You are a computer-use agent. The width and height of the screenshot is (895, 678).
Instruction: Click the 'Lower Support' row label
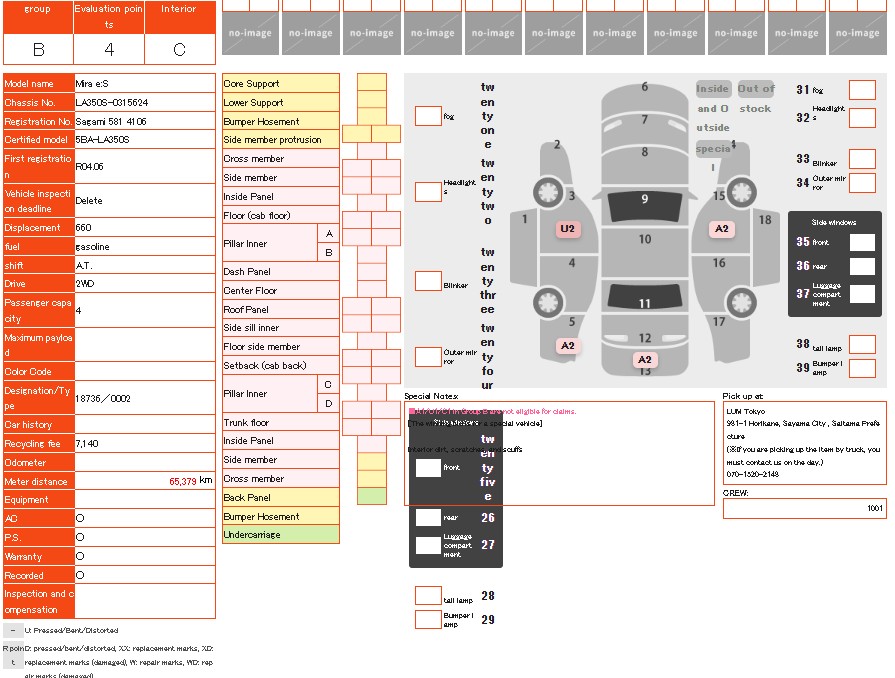click(x=281, y=102)
